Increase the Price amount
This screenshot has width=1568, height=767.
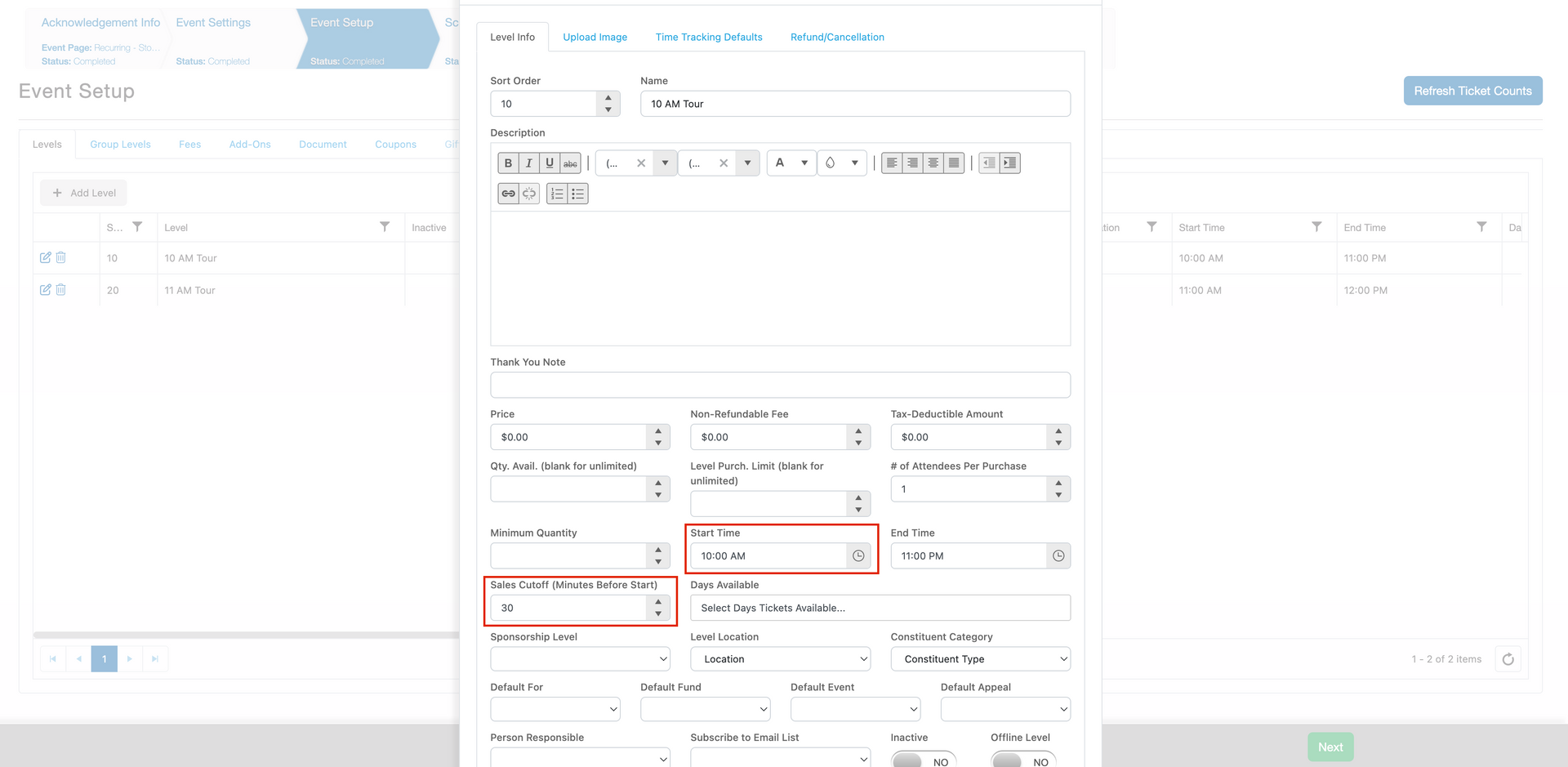coord(658,431)
